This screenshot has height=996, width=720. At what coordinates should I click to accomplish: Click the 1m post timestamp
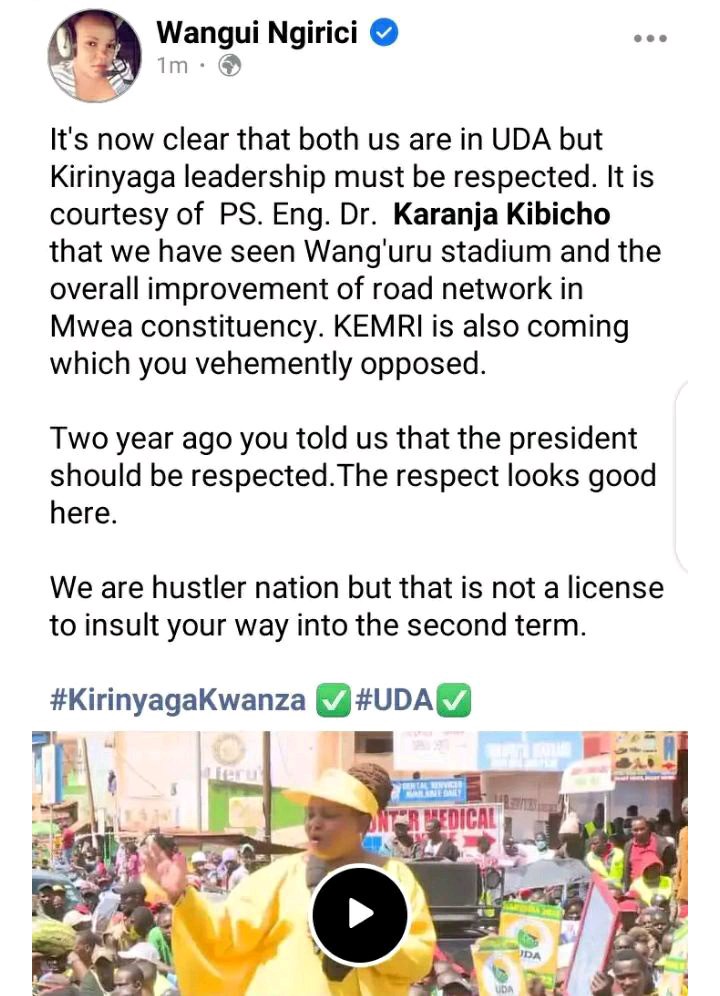coord(172,65)
